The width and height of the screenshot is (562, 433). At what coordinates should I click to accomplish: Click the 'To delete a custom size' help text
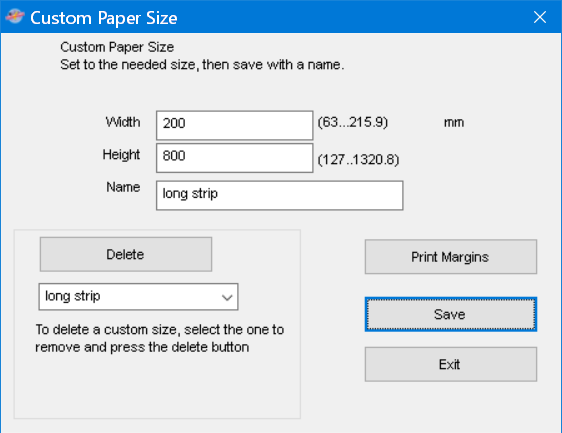click(159, 338)
